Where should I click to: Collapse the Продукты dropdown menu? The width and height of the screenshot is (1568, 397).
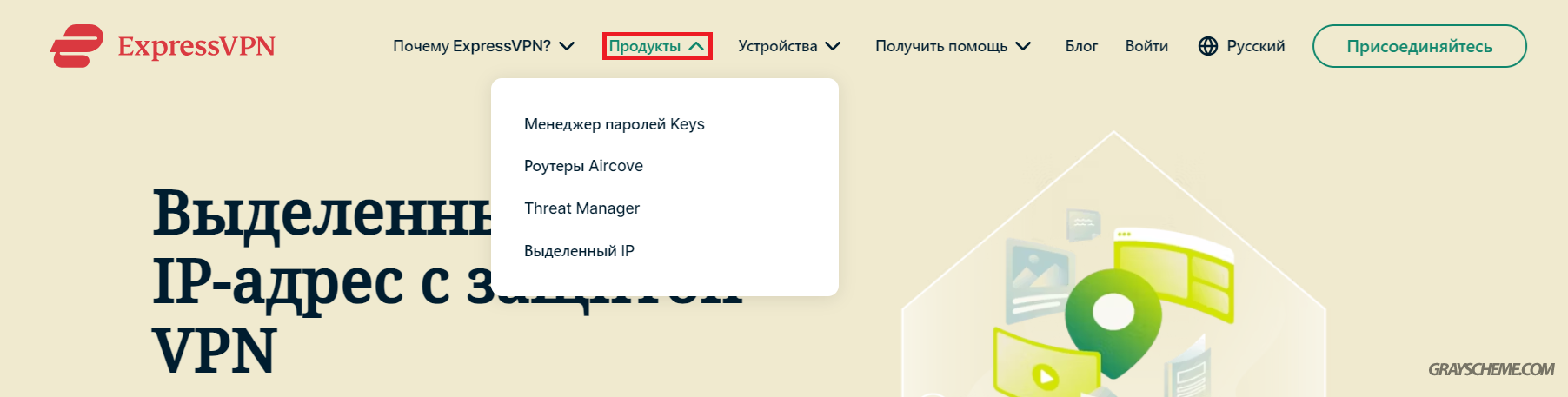coord(657,46)
